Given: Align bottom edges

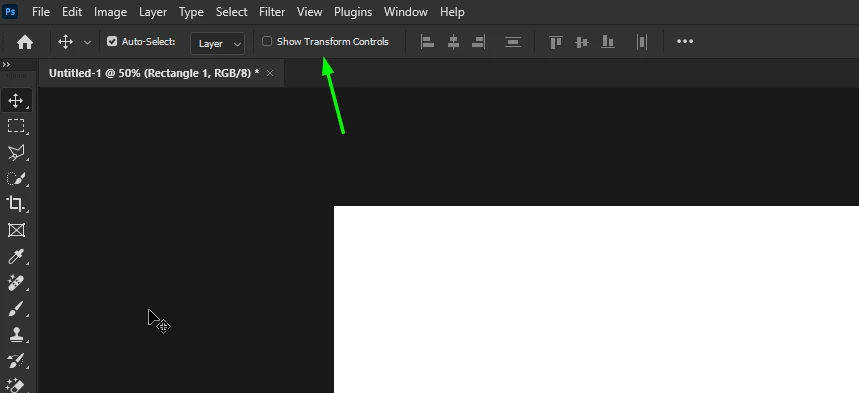Looking at the screenshot, I should [608, 42].
